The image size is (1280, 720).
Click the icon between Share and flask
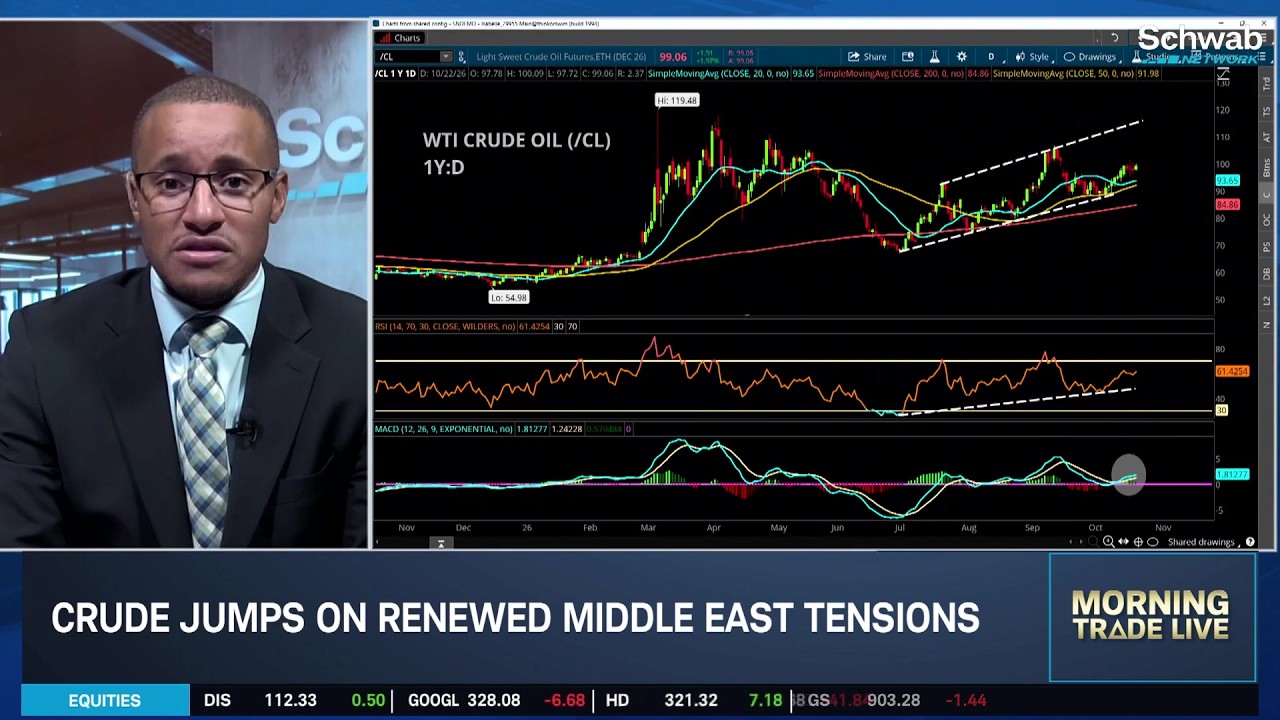(908, 57)
